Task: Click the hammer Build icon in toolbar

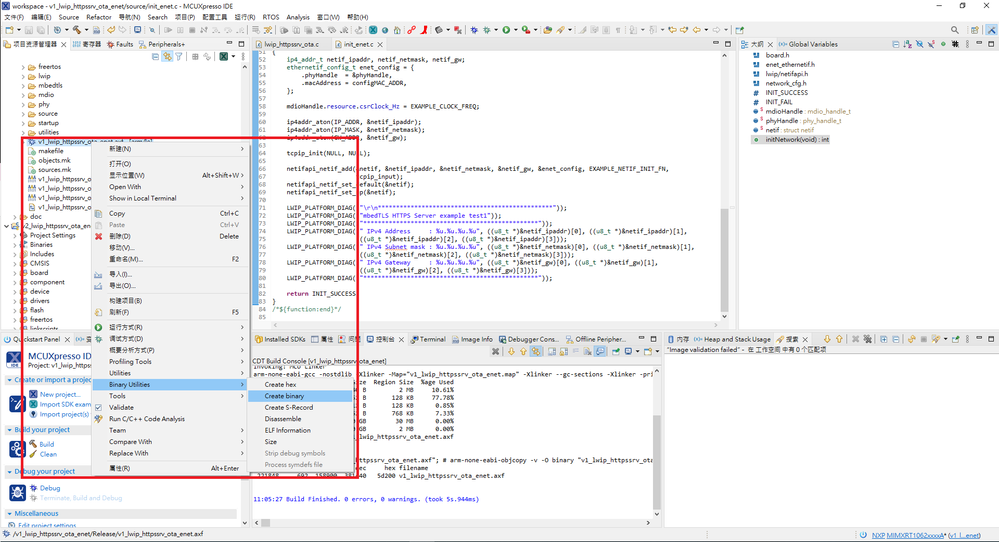Action: coord(76,30)
